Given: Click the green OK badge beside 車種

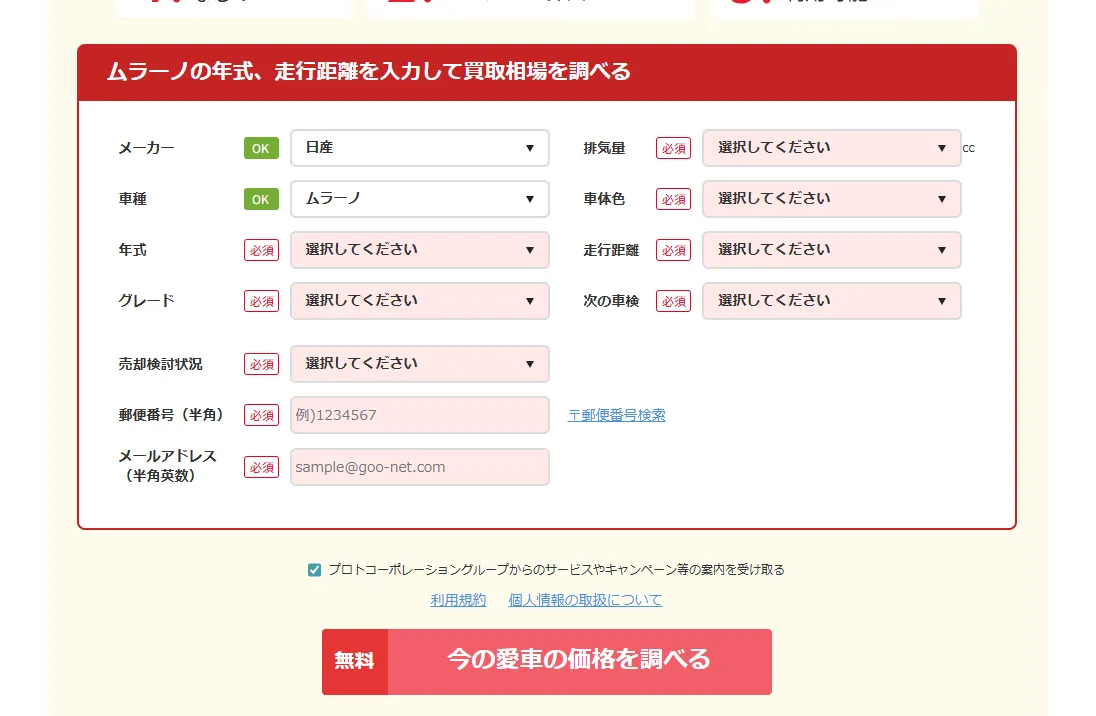Looking at the screenshot, I should coord(261,199).
